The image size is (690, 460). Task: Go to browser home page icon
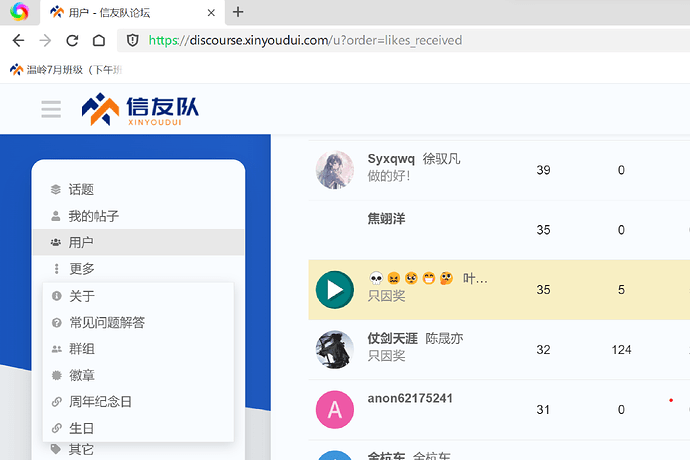tap(99, 40)
